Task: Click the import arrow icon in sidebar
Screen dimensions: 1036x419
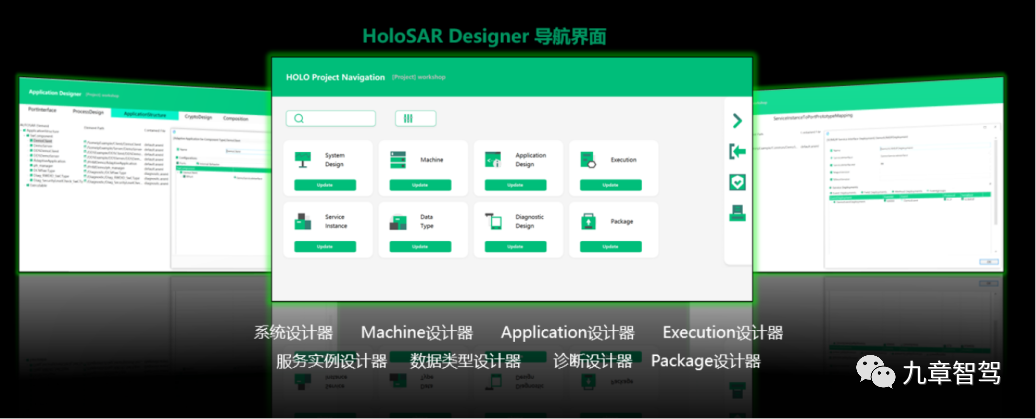Action: 737,151
